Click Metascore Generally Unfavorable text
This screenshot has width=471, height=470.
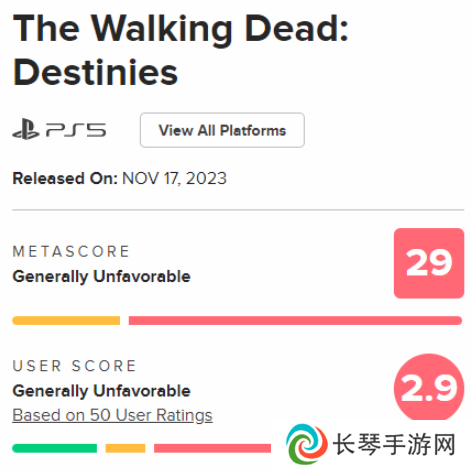point(101,277)
